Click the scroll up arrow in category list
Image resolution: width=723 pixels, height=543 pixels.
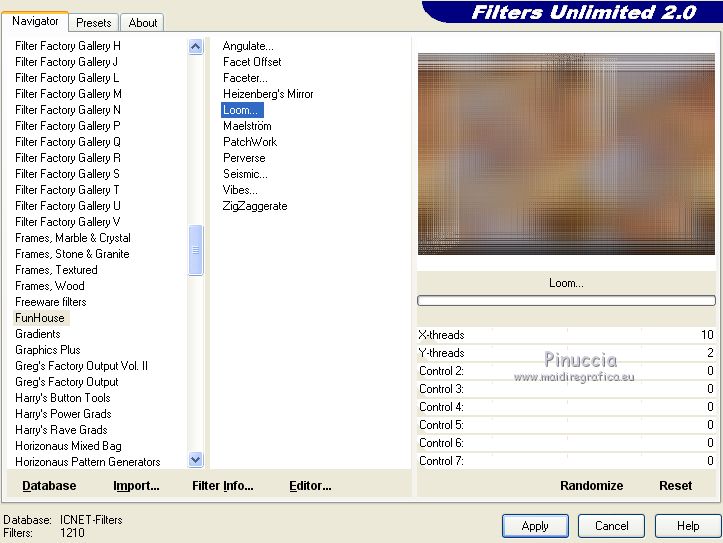(196, 47)
